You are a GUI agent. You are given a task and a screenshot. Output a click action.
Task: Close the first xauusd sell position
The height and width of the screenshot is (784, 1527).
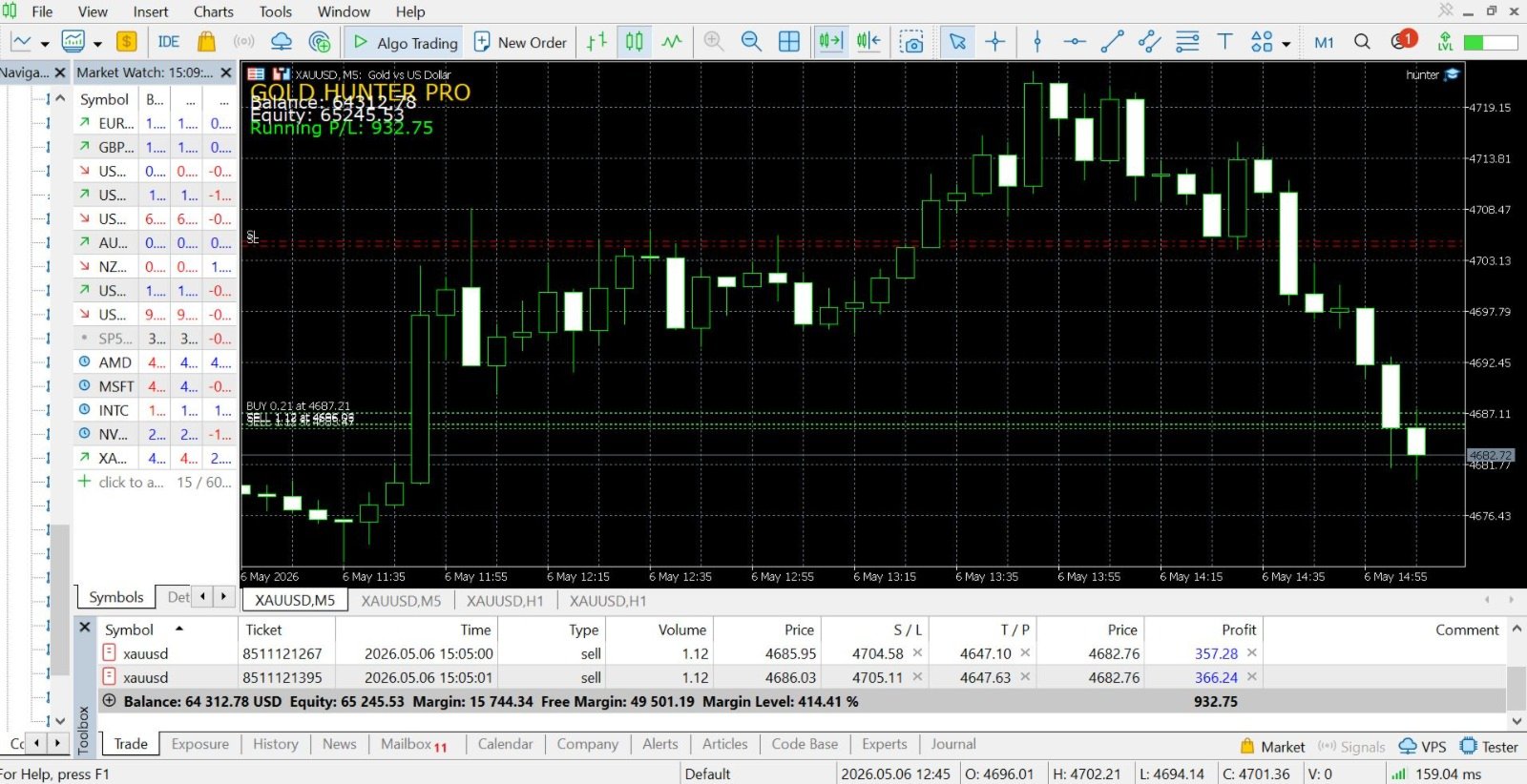point(1251,653)
